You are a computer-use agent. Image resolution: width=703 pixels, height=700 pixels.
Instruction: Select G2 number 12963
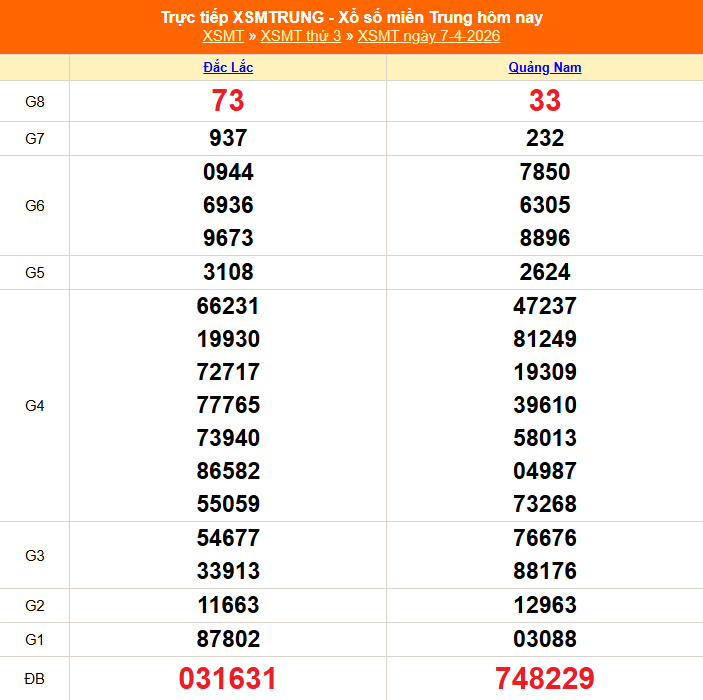545,605
